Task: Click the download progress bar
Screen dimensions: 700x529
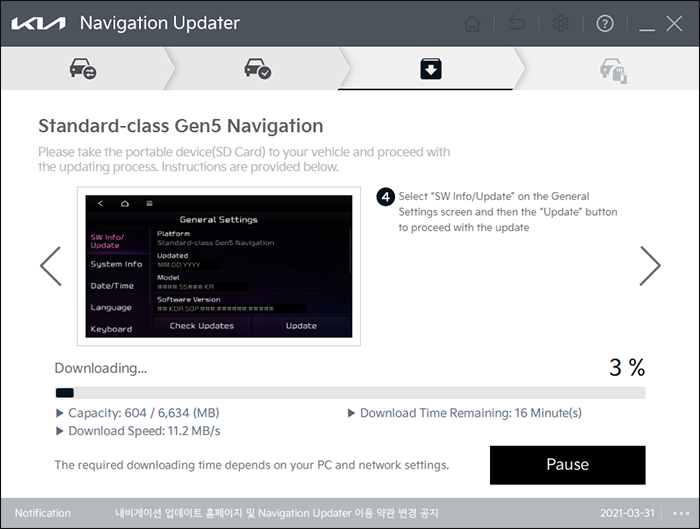Action: tap(350, 393)
